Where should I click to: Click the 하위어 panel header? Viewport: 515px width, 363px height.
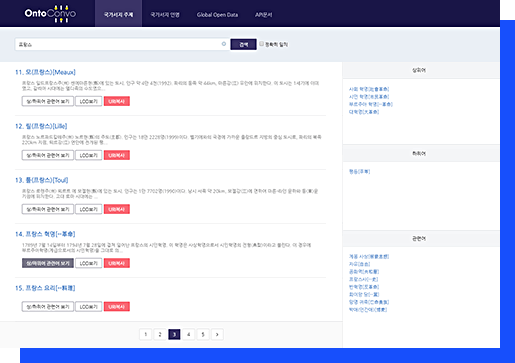click(x=421, y=153)
